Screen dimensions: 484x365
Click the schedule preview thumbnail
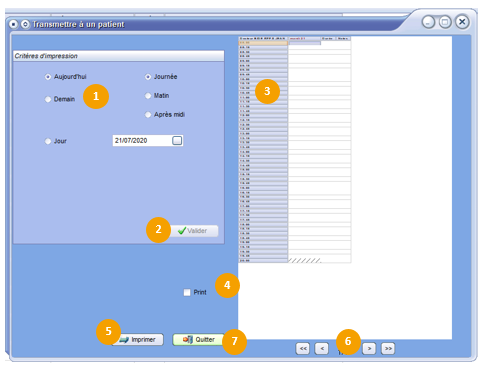[295, 150]
